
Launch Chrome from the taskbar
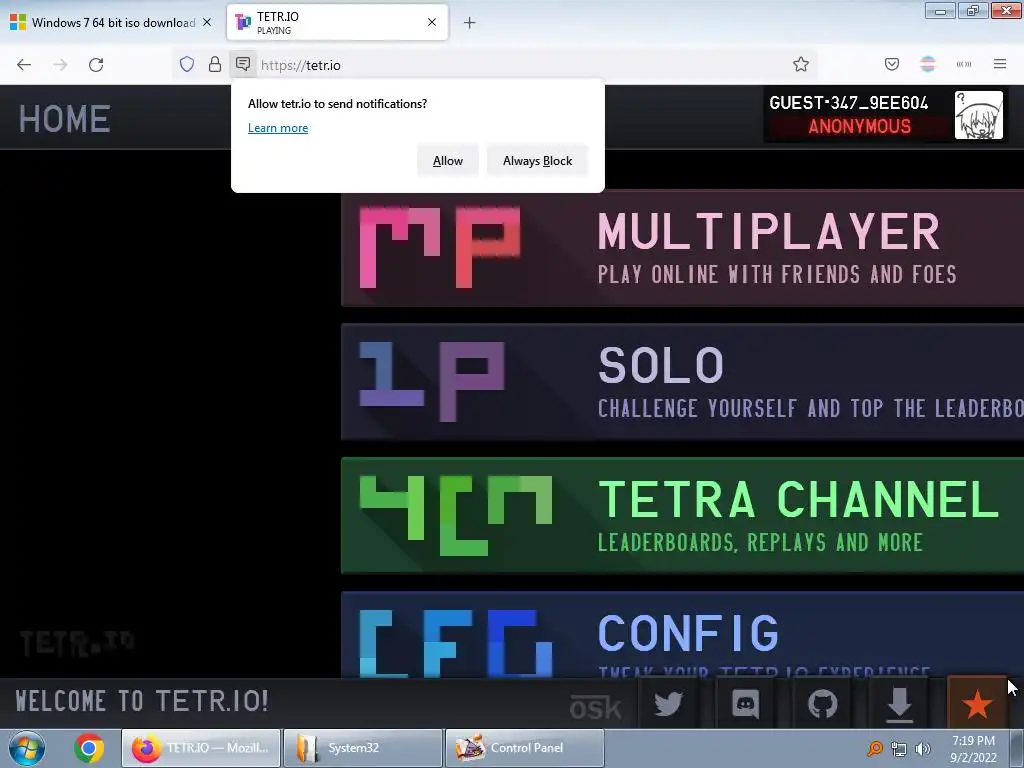[89, 748]
